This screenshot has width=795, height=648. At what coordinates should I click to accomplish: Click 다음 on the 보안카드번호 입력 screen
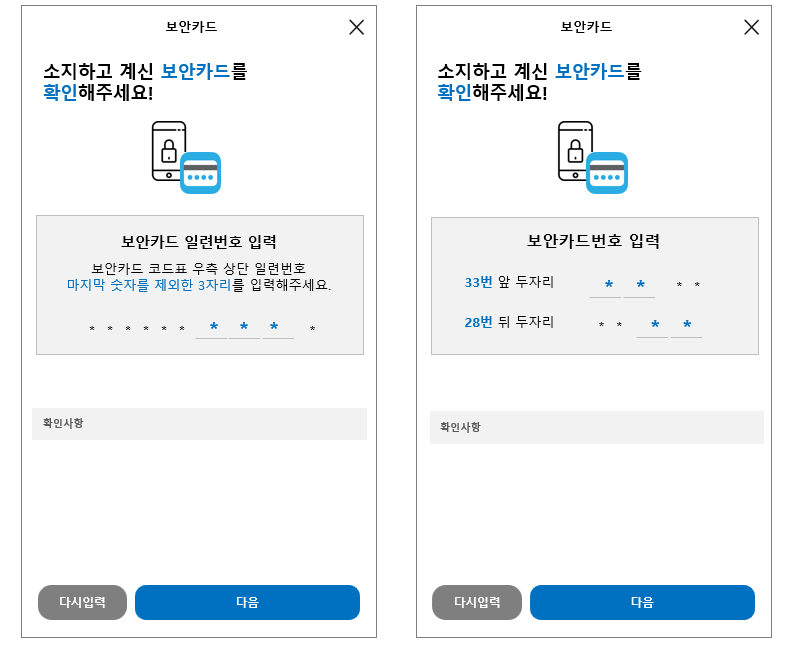642,602
